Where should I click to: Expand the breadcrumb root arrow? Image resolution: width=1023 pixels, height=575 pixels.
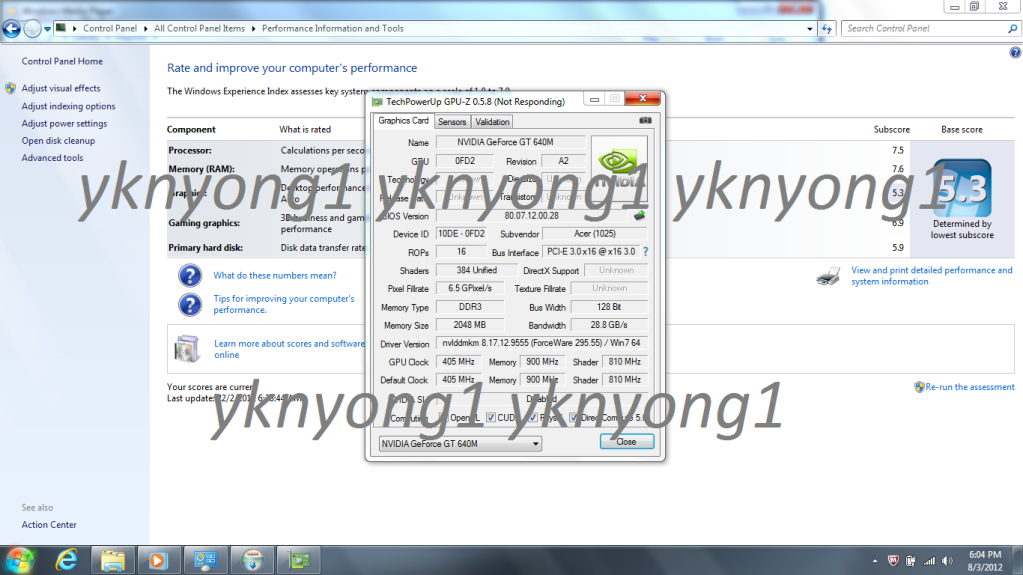pyautogui.click(x=74, y=29)
